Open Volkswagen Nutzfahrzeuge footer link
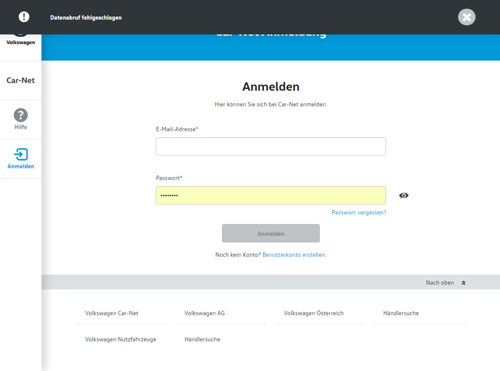The image size is (500, 371). pyautogui.click(x=120, y=339)
